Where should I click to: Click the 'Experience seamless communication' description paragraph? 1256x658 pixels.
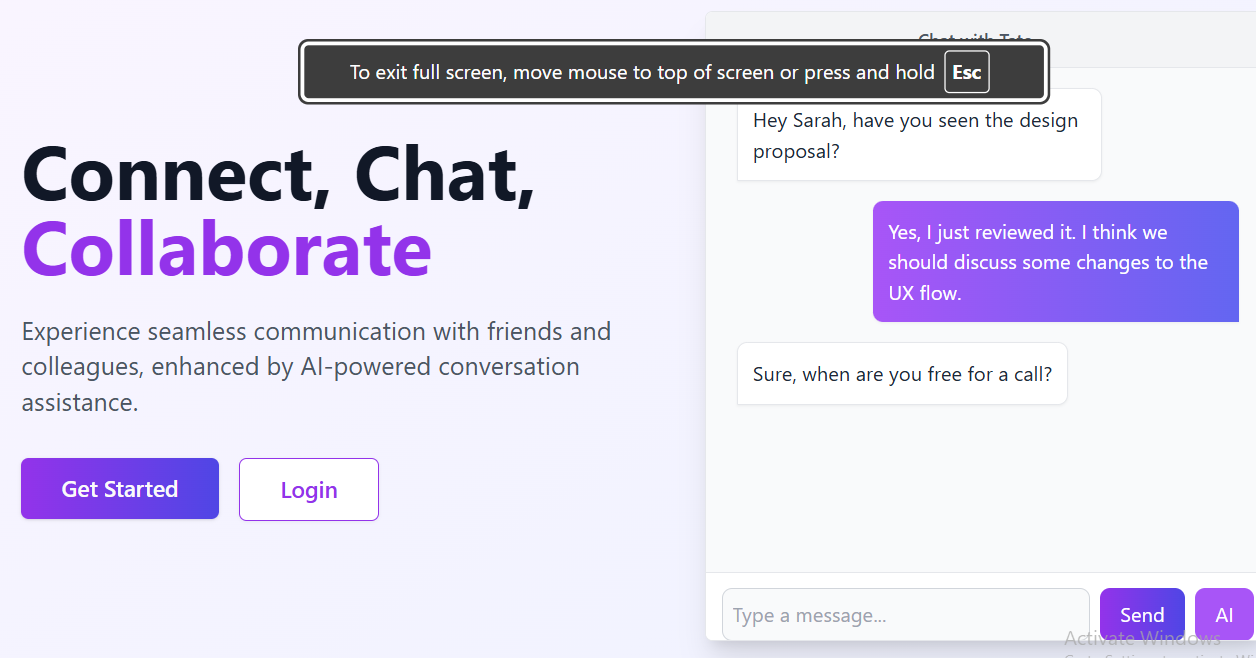pyautogui.click(x=316, y=367)
